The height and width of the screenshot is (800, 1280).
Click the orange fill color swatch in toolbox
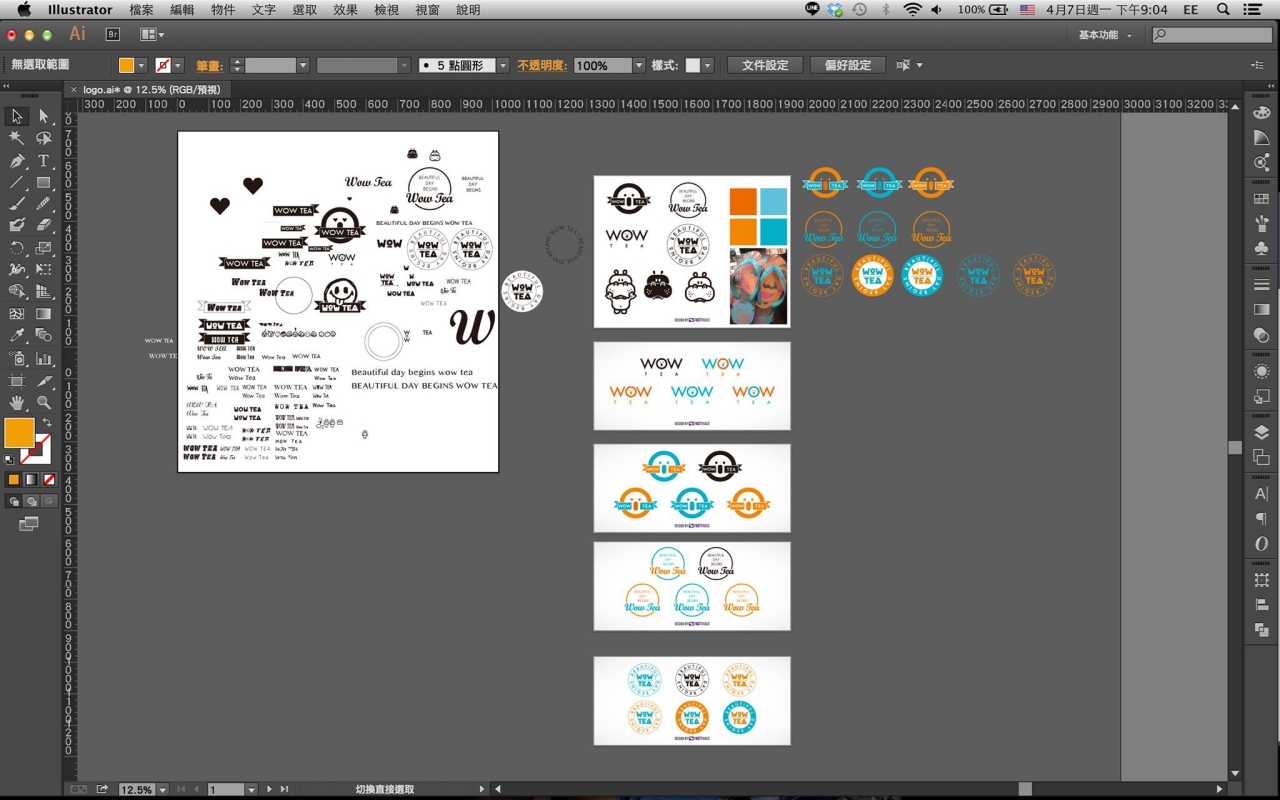(19, 433)
